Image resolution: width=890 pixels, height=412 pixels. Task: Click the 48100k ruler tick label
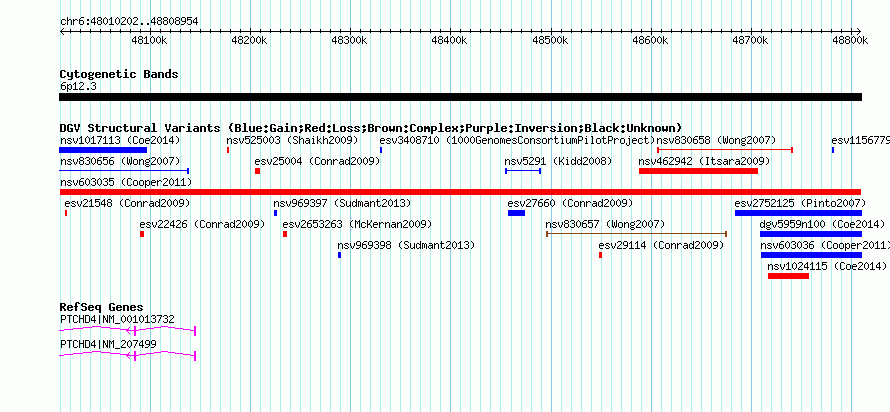[x=149, y=40]
